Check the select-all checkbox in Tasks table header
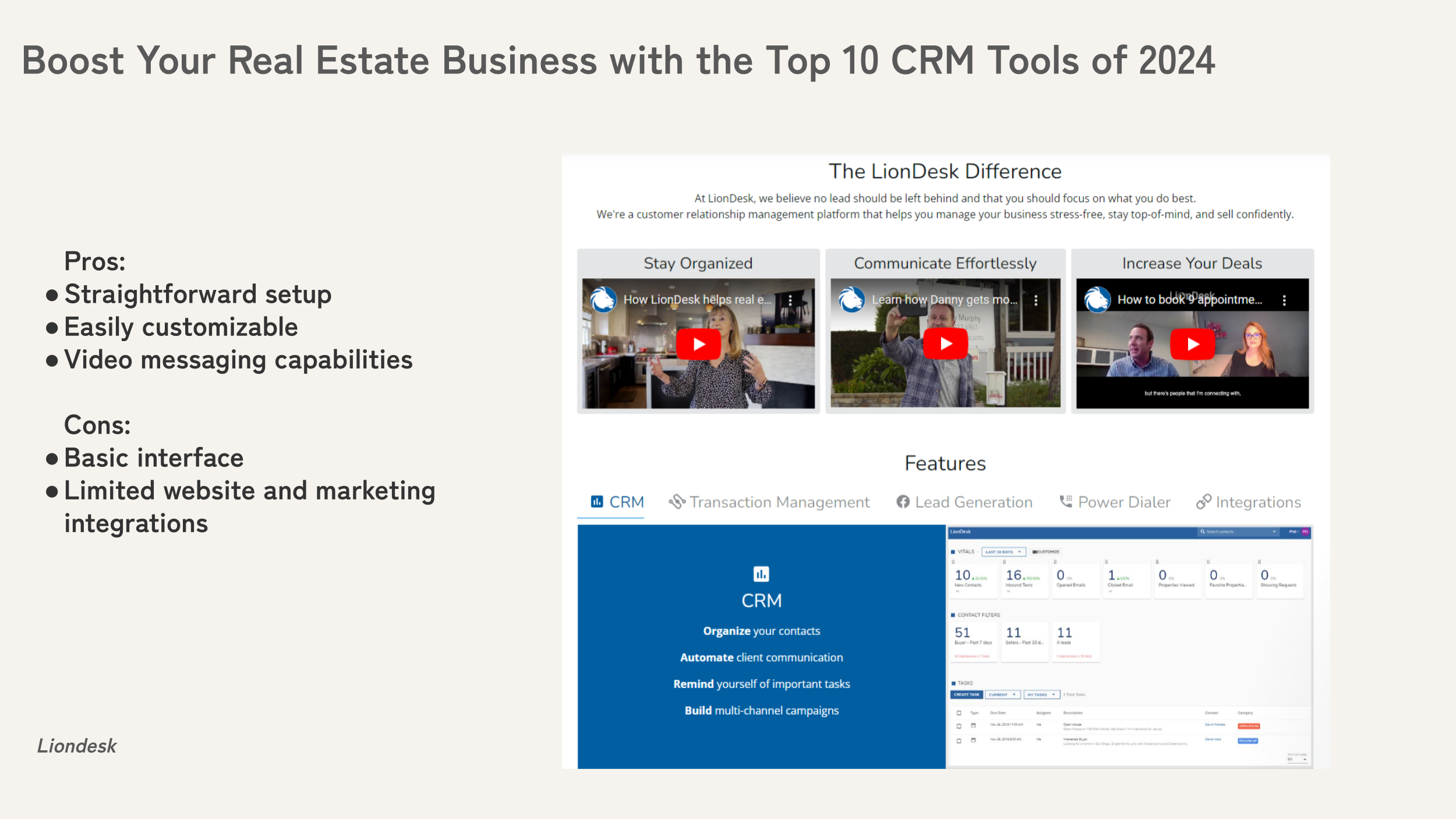The image size is (1456, 819). point(959,713)
